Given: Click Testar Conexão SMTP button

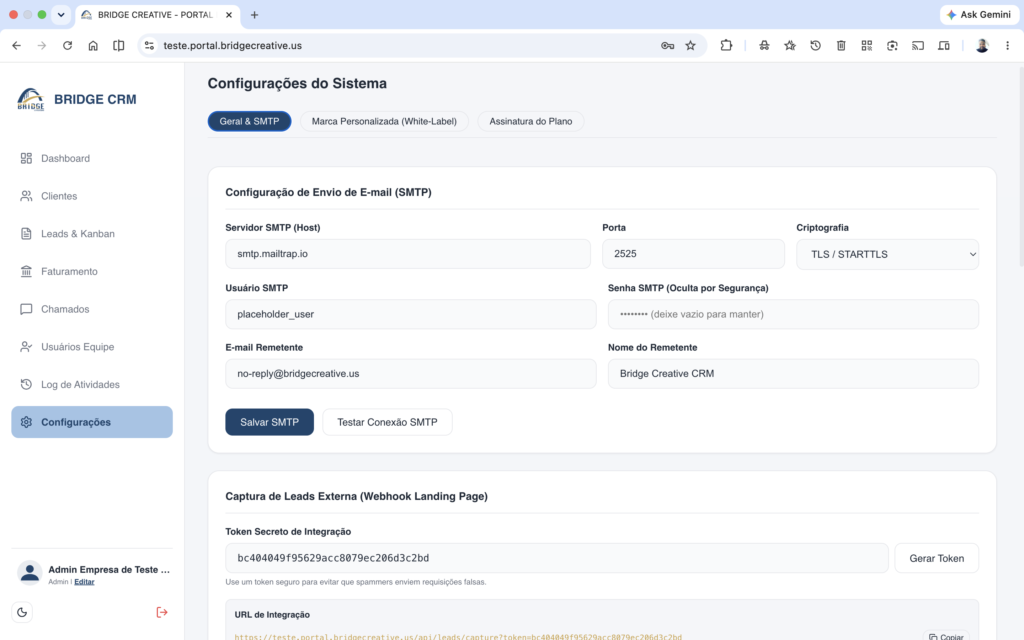Looking at the screenshot, I should (x=387, y=422).
